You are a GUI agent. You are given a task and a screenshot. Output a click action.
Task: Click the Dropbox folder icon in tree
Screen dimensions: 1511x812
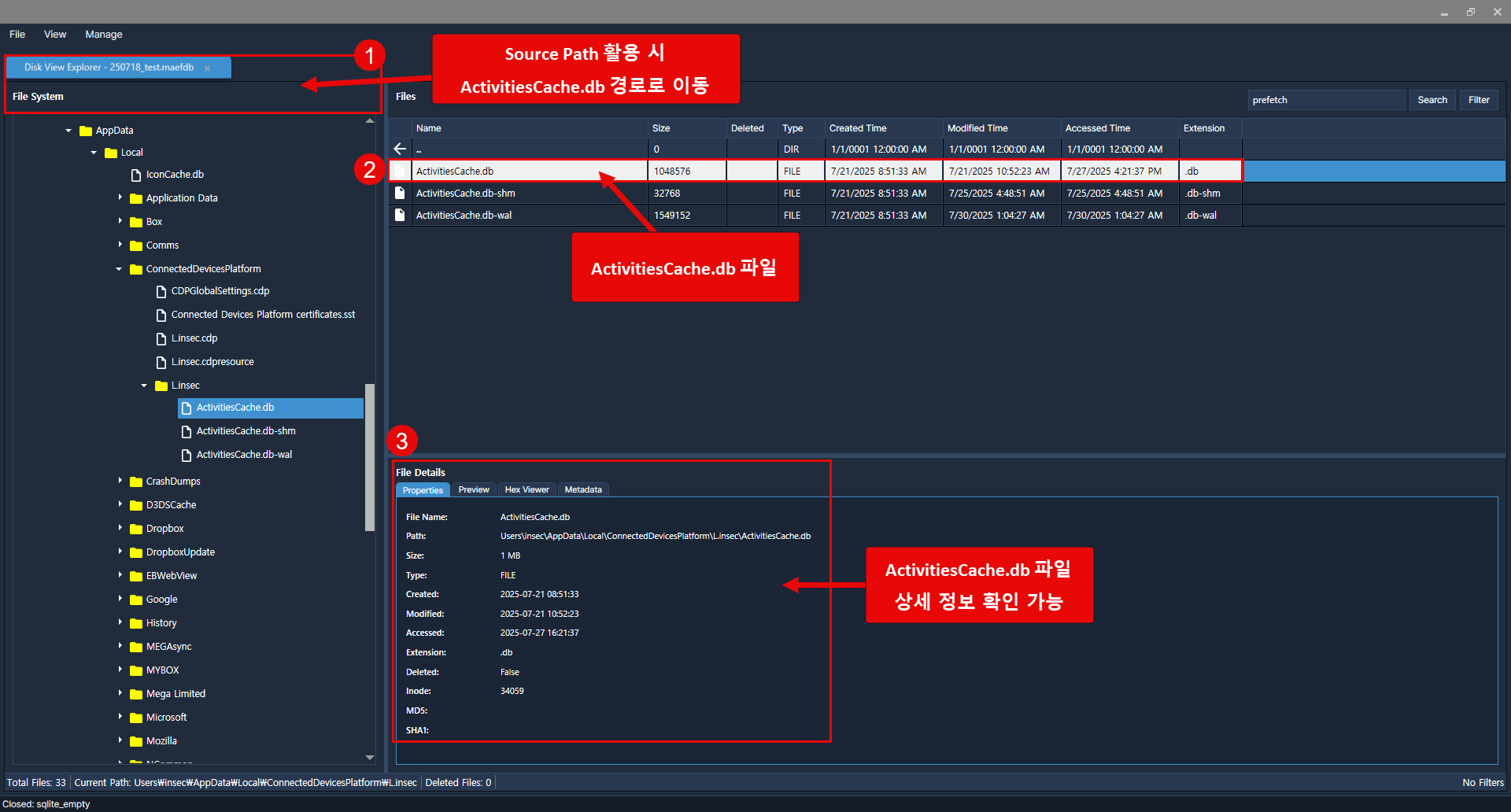136,530
